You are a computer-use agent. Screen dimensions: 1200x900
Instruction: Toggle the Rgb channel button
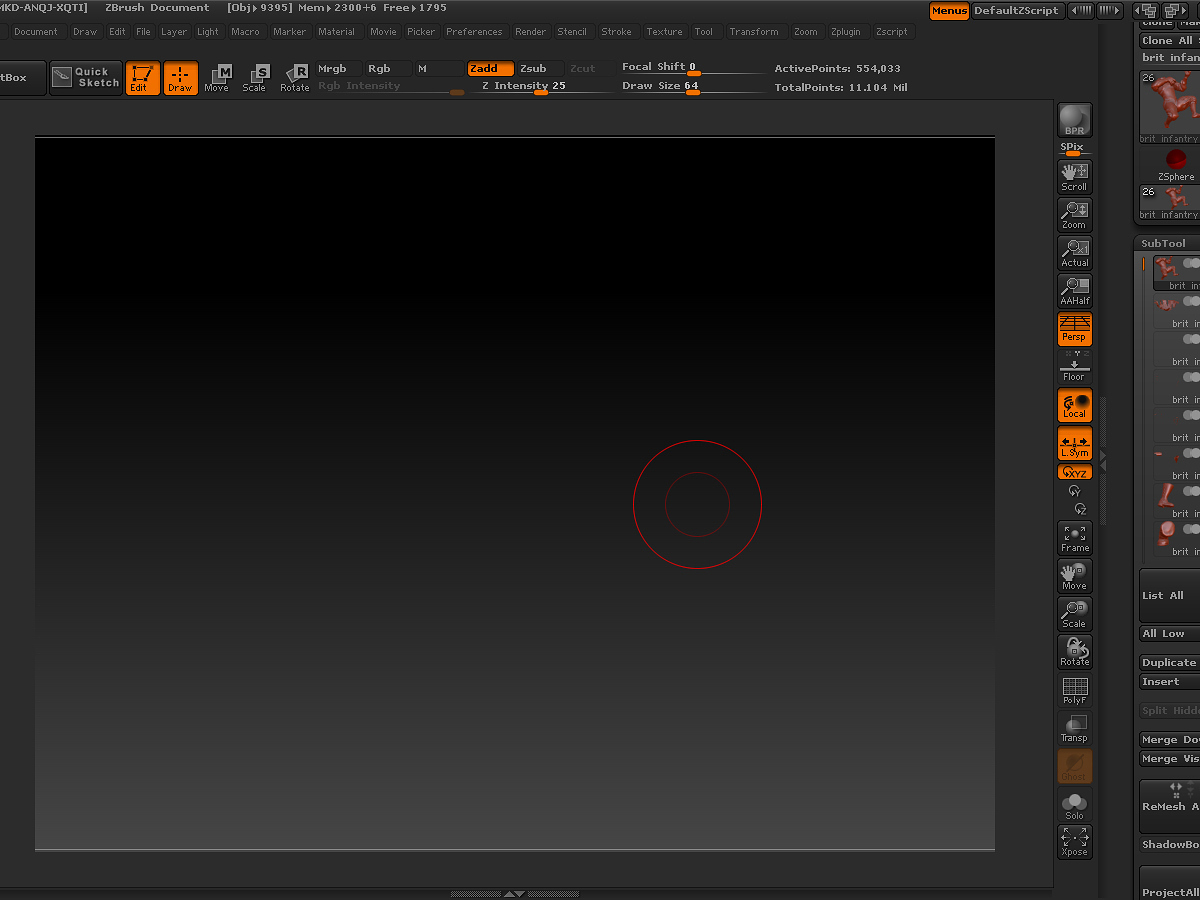click(387, 69)
